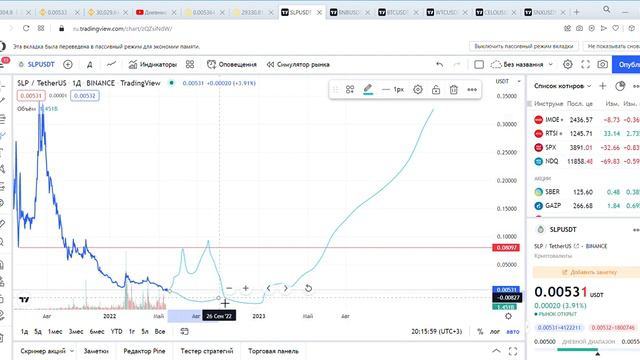Enter fullscreen mode via top toolbar icon
Viewport: 640px width, 360px height.
tap(585, 64)
